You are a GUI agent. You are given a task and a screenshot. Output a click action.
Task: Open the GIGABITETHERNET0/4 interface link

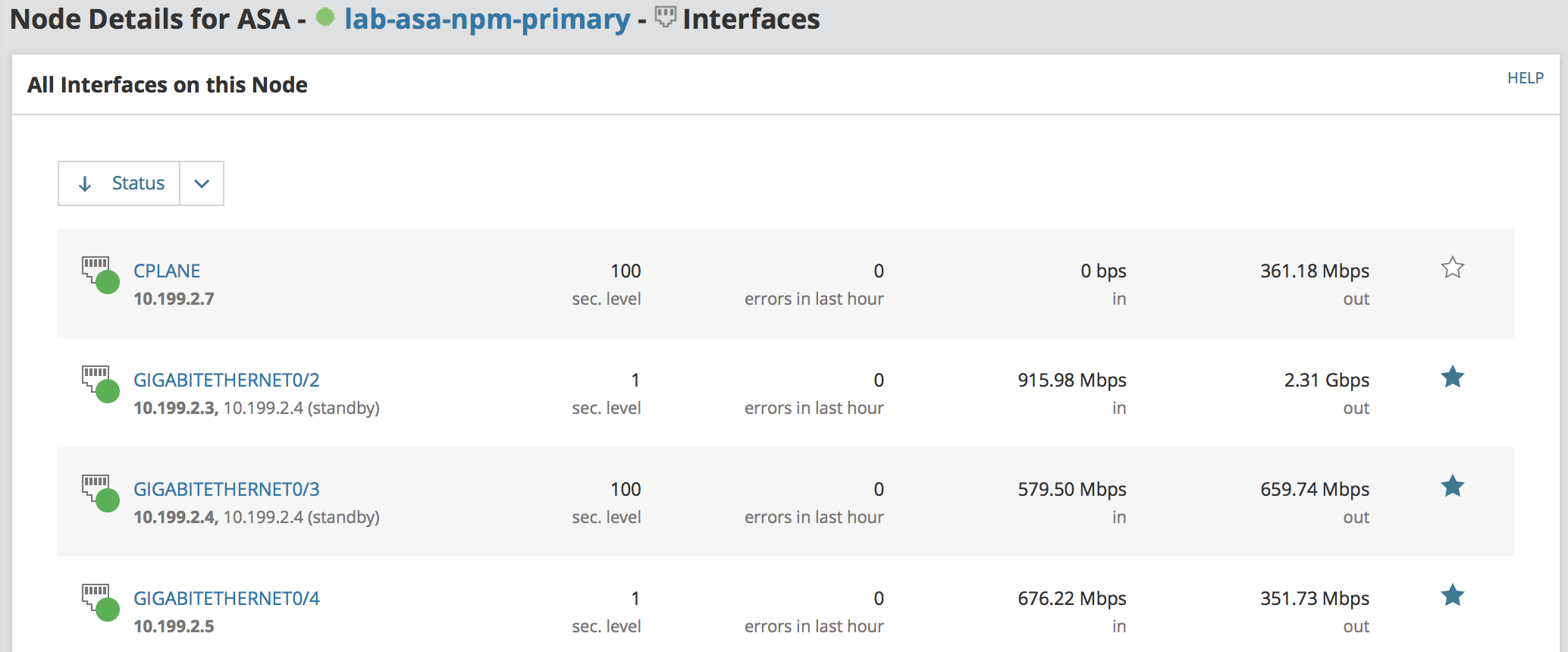(x=227, y=598)
